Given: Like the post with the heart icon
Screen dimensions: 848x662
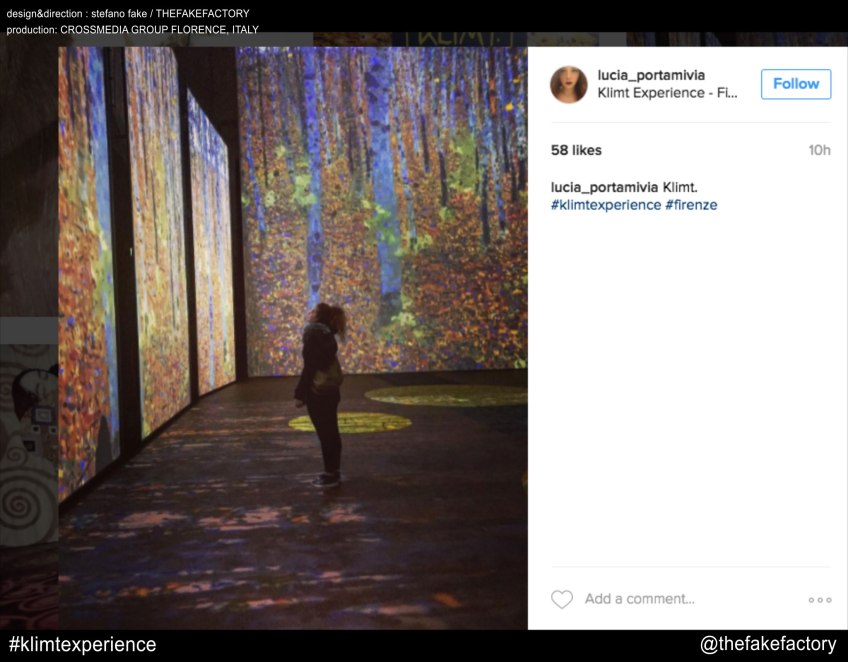Looking at the screenshot, I should tap(562, 599).
